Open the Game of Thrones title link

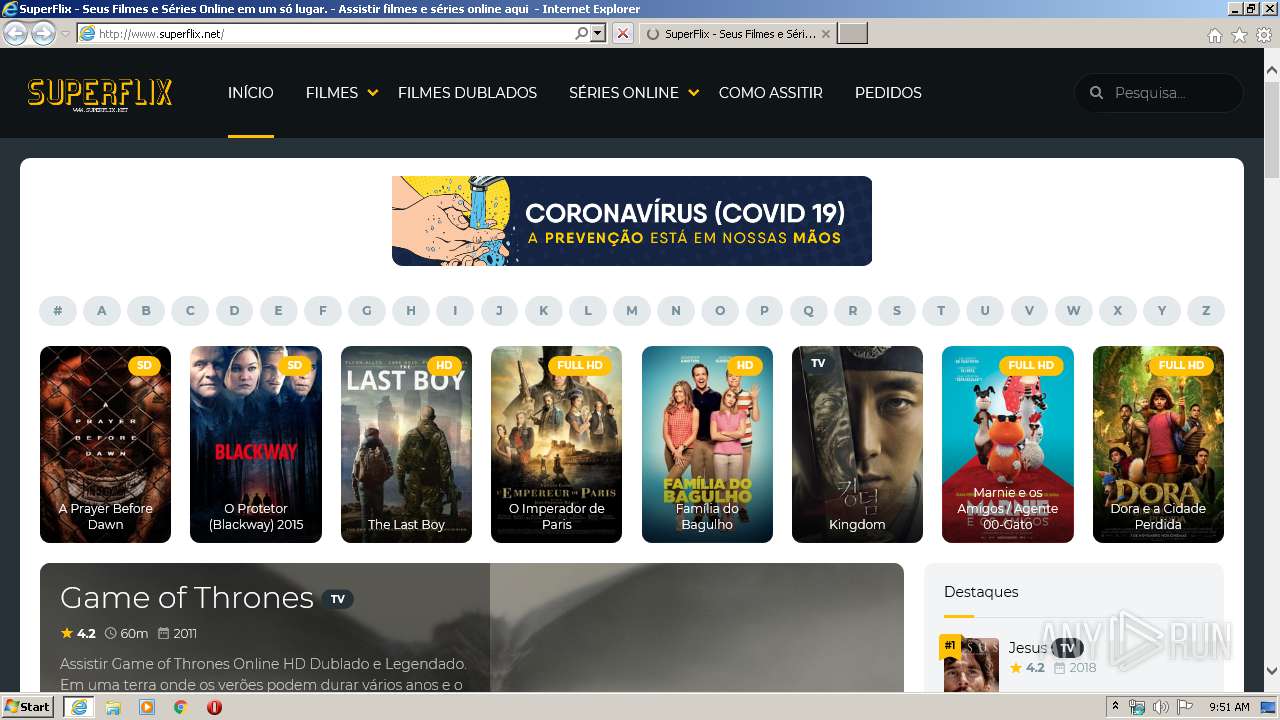tap(187, 597)
